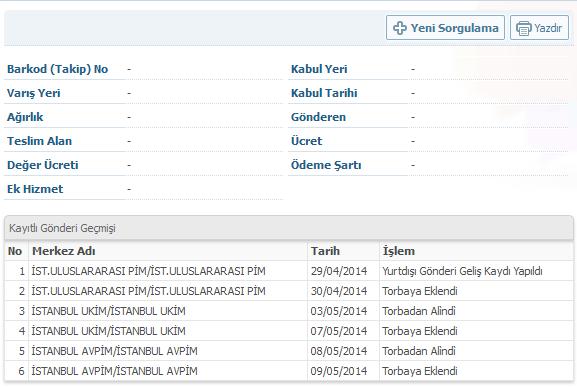Select the Kayıtlı Gönderi Geçmişi panel header
Viewport: 577px width, 388px height.
pyautogui.click(x=289, y=228)
